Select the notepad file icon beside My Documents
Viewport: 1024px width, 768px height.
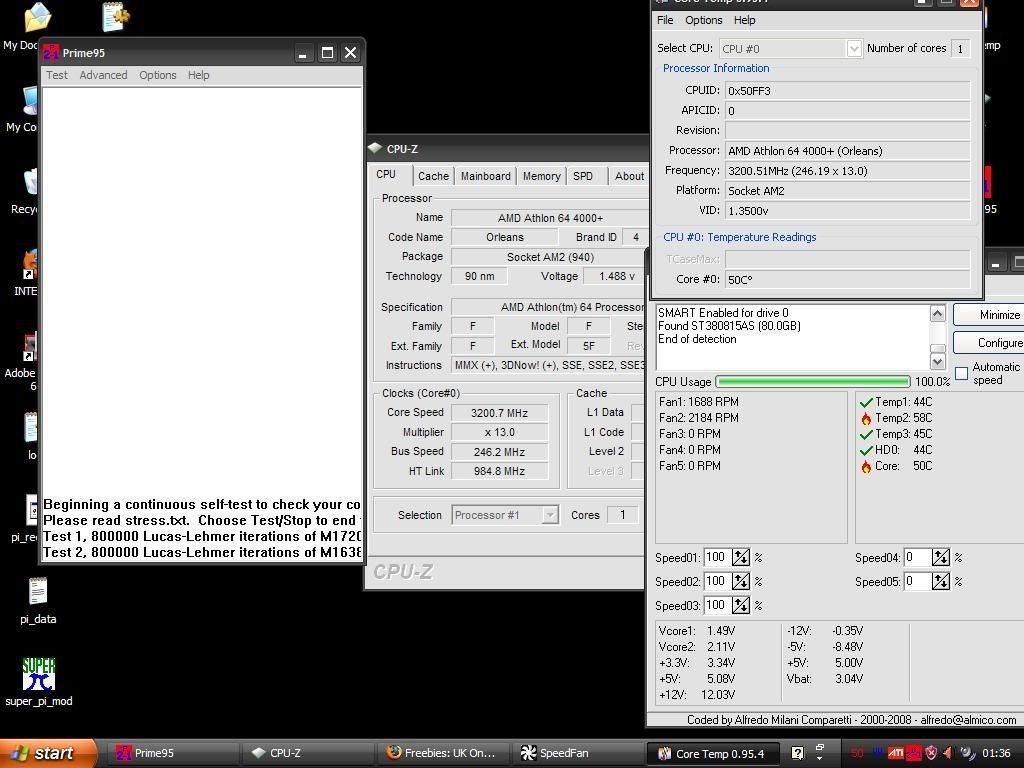[x=116, y=16]
